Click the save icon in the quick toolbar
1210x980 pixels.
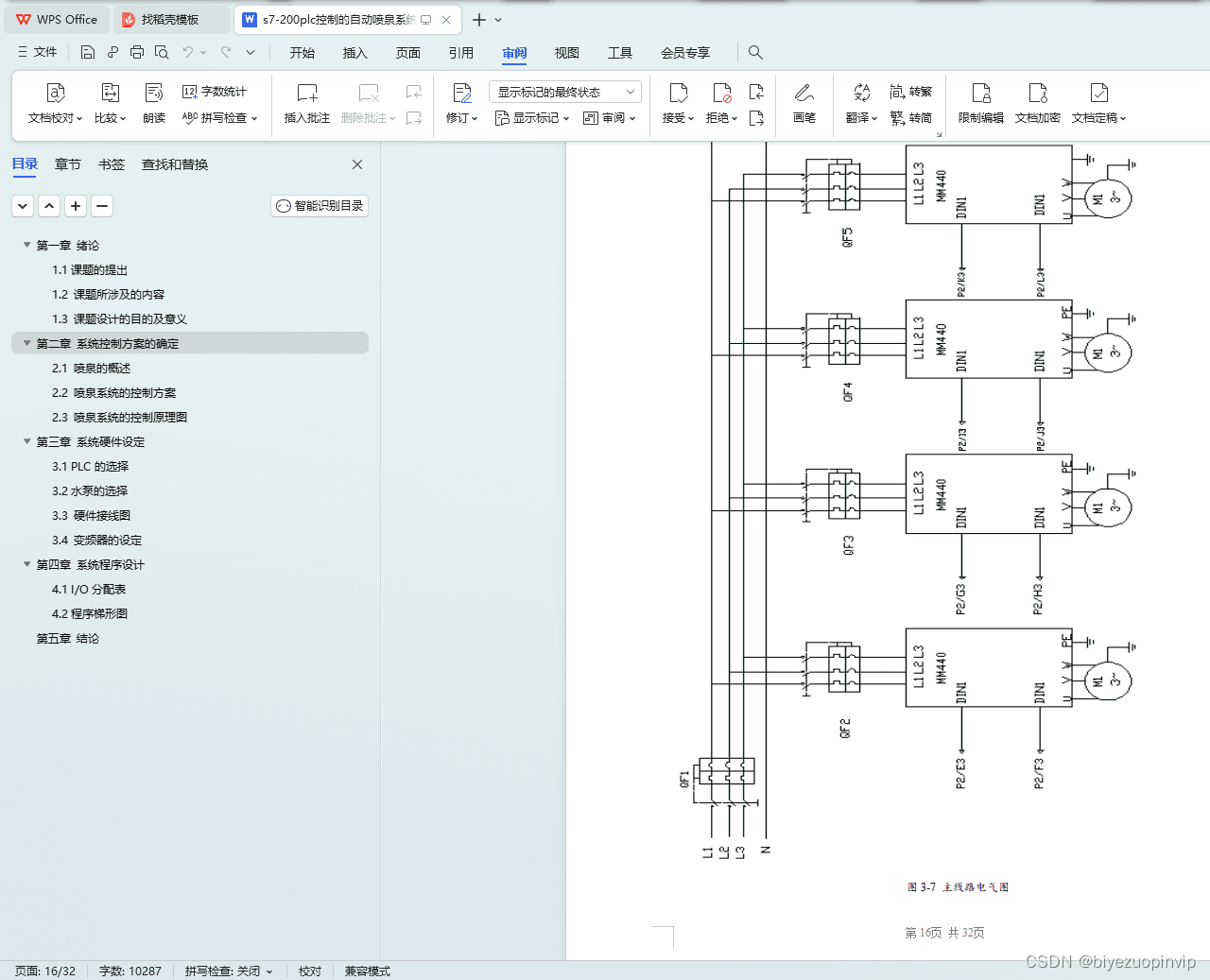pos(88,52)
